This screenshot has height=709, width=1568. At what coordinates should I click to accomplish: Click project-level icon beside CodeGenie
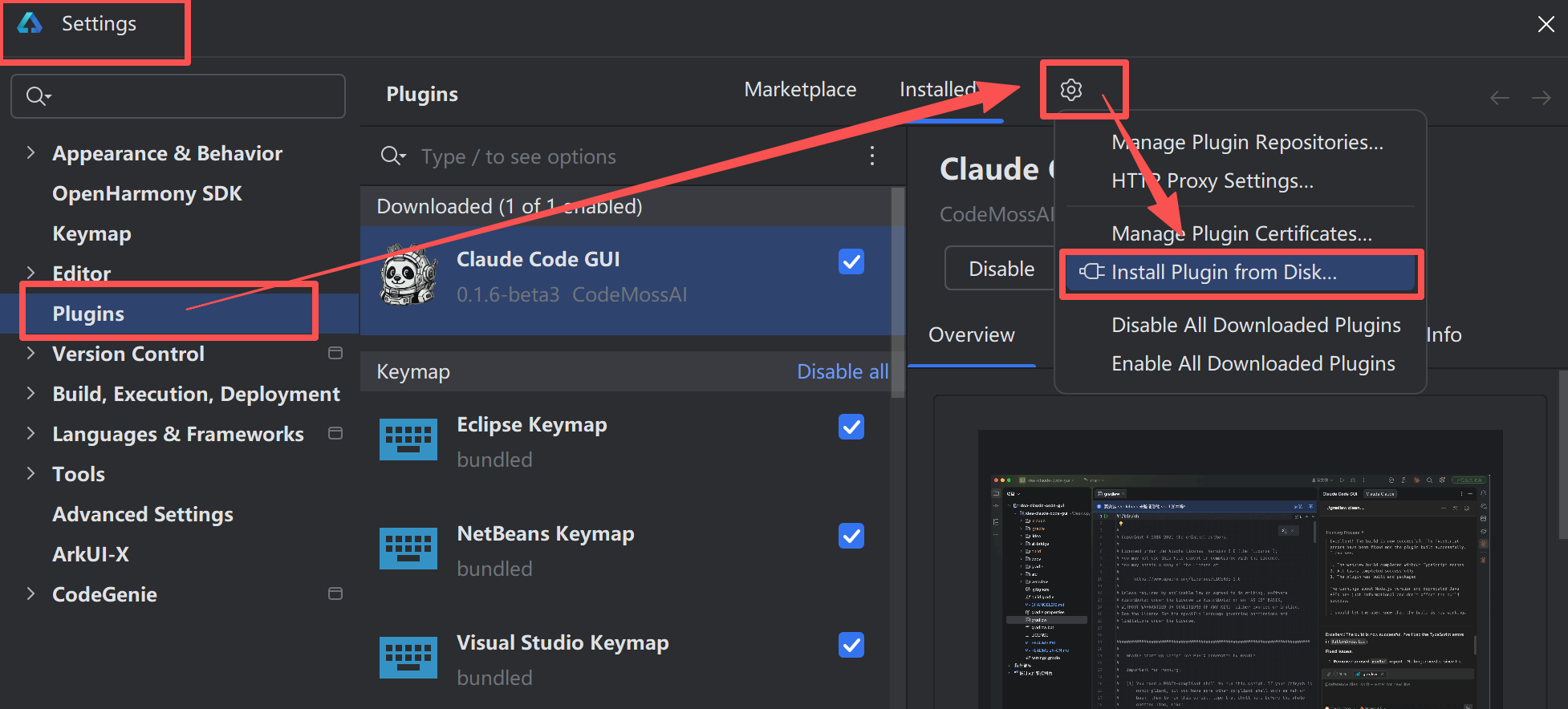click(x=335, y=594)
